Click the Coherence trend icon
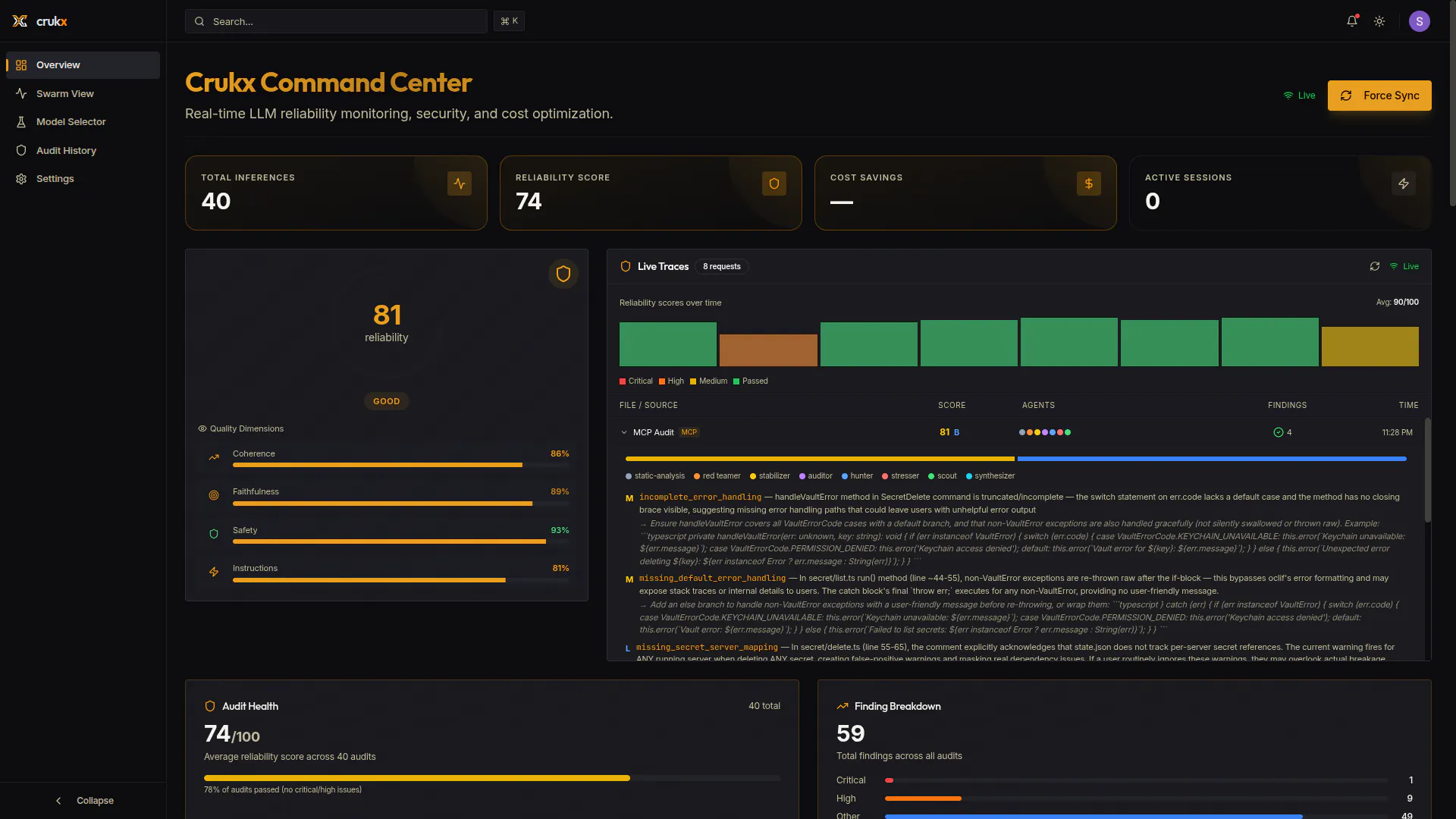This screenshot has height=819, width=1456. tap(214, 457)
